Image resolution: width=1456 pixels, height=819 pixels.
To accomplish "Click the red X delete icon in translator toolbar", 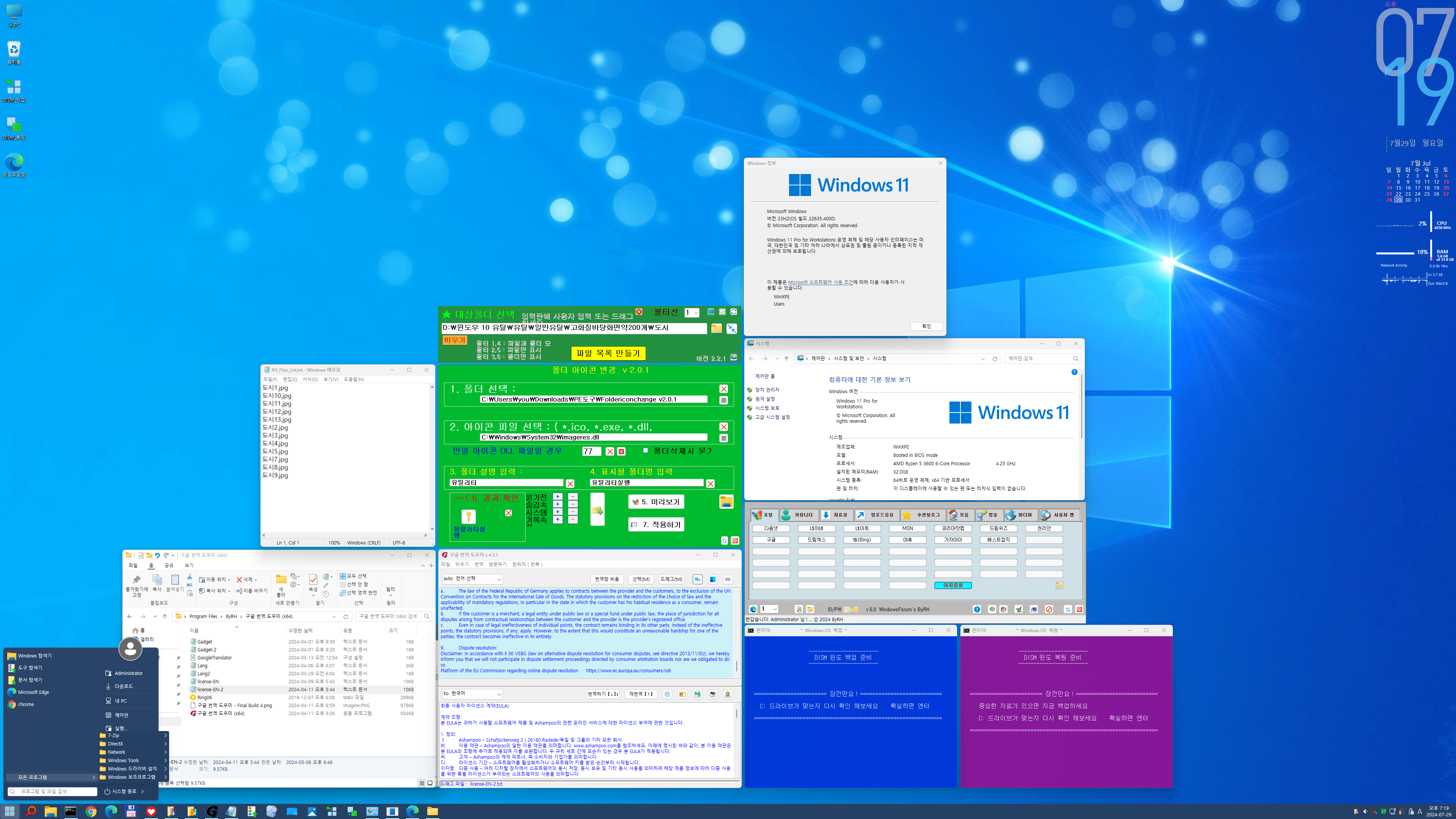I will (682, 694).
